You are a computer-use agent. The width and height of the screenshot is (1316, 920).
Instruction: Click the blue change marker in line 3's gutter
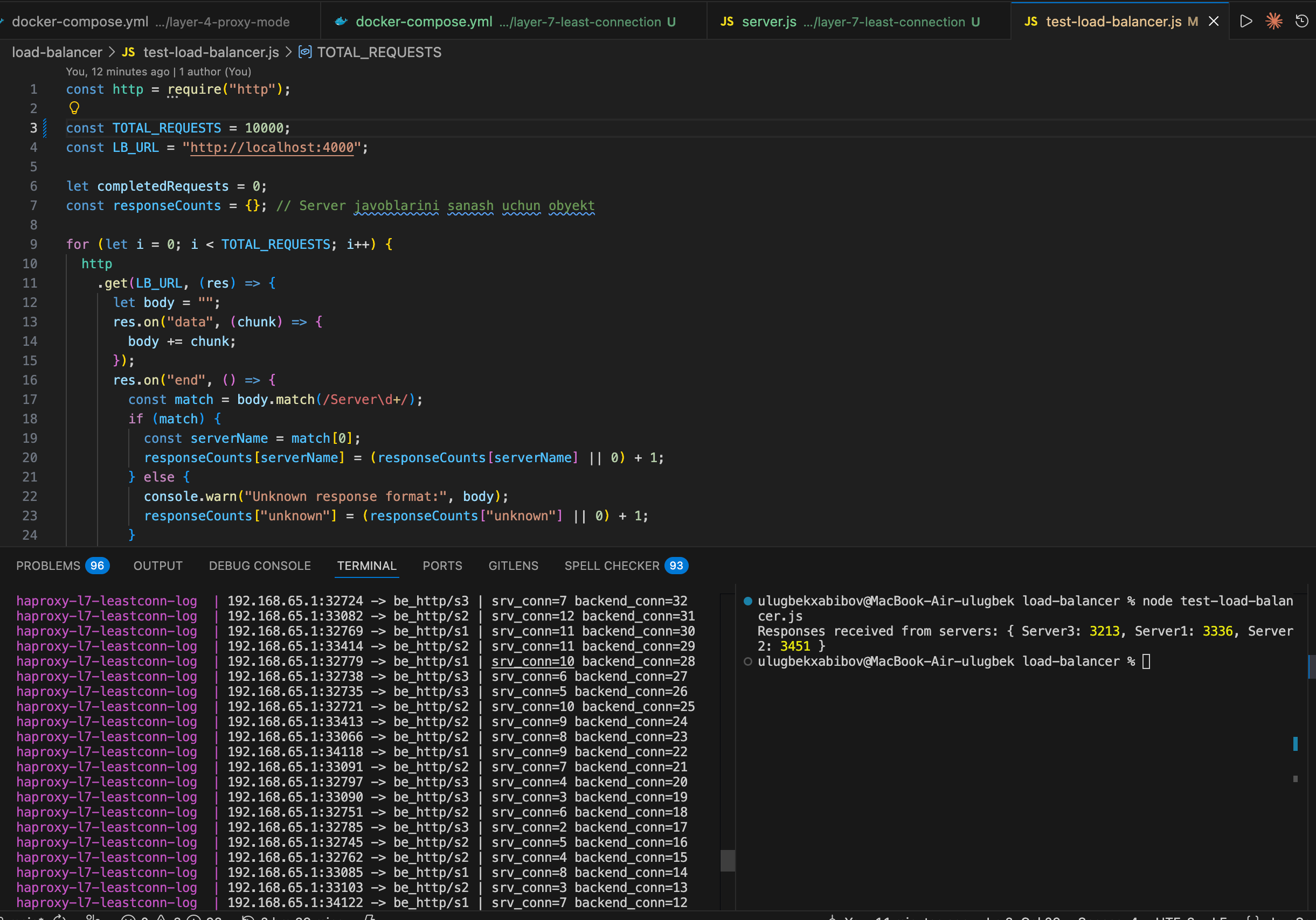(x=45, y=128)
